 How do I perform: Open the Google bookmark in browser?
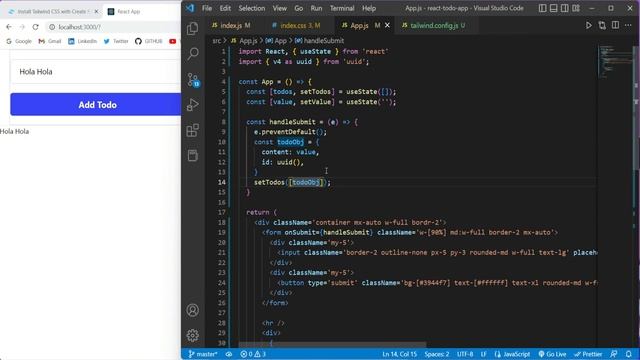click(x=19, y=41)
